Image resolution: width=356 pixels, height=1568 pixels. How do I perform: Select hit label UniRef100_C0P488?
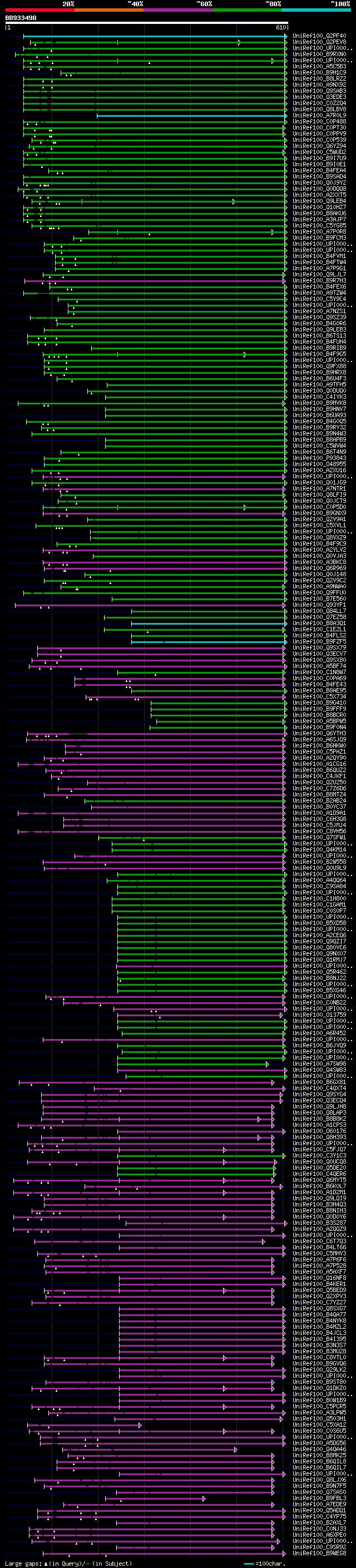(319, 122)
